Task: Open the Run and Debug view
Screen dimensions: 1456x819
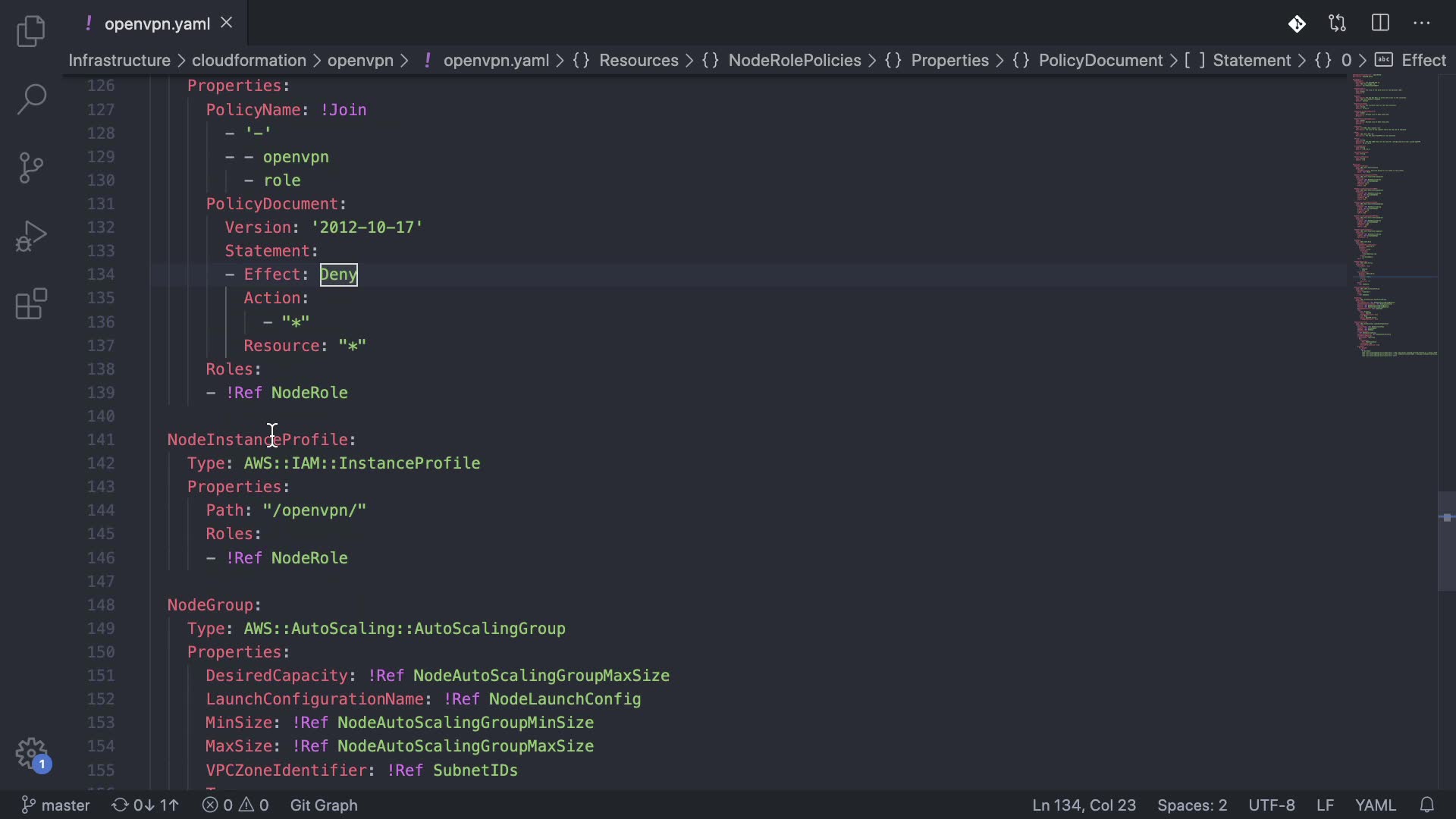Action: [31, 236]
